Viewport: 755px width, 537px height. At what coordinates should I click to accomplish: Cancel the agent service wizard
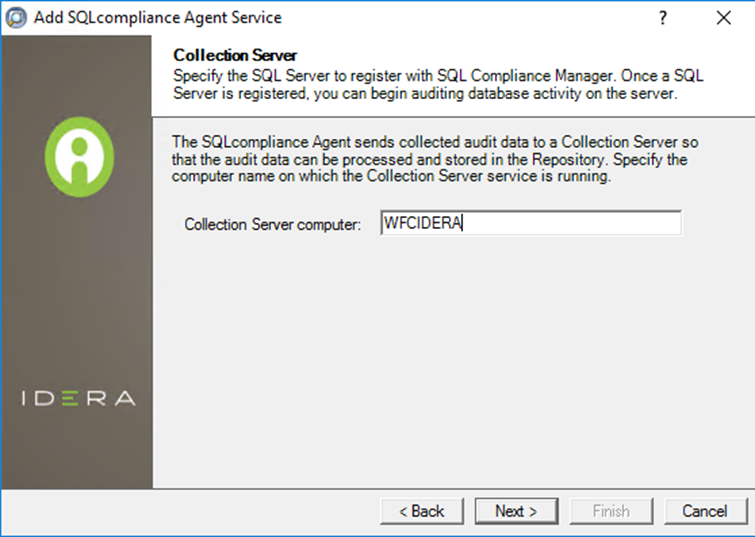705,511
